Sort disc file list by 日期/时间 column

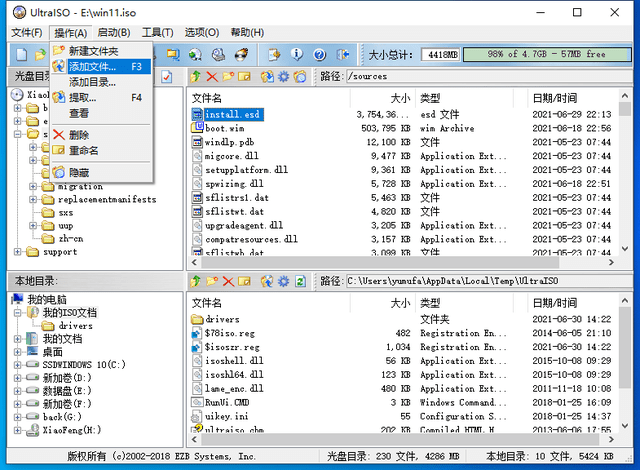click(x=571, y=98)
